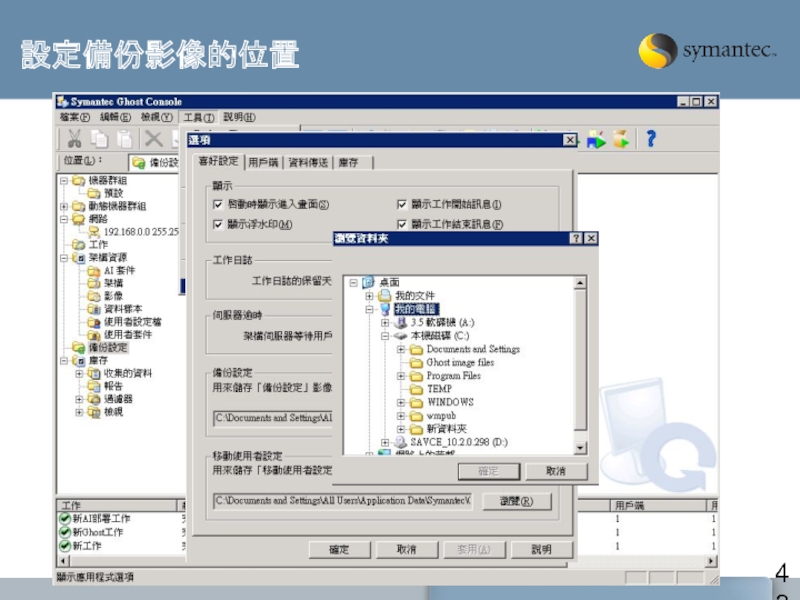The height and width of the screenshot is (600, 800).
Task: Select the Ghost image files folder
Action: [460, 362]
